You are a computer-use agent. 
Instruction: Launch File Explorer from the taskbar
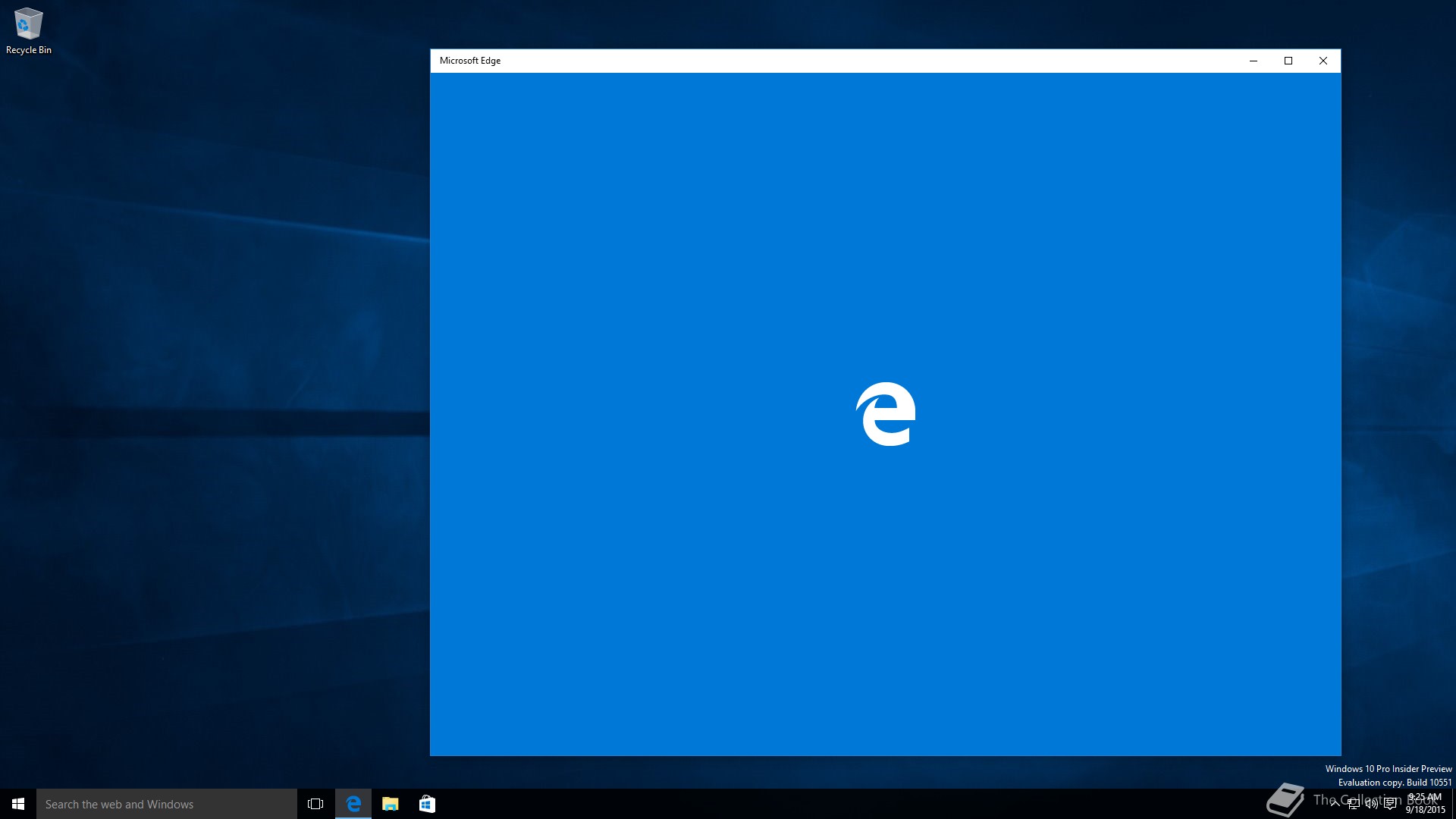coord(390,804)
